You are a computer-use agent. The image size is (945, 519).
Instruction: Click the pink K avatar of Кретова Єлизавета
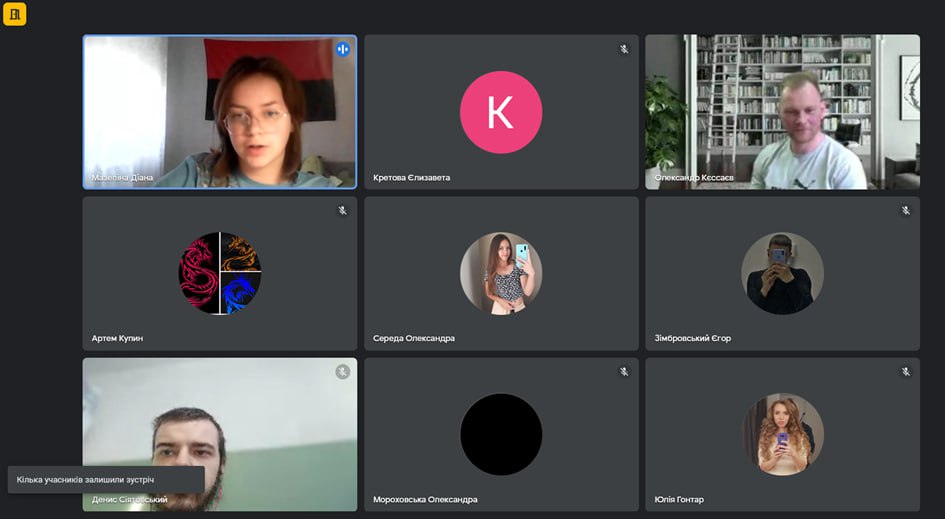pyautogui.click(x=501, y=112)
